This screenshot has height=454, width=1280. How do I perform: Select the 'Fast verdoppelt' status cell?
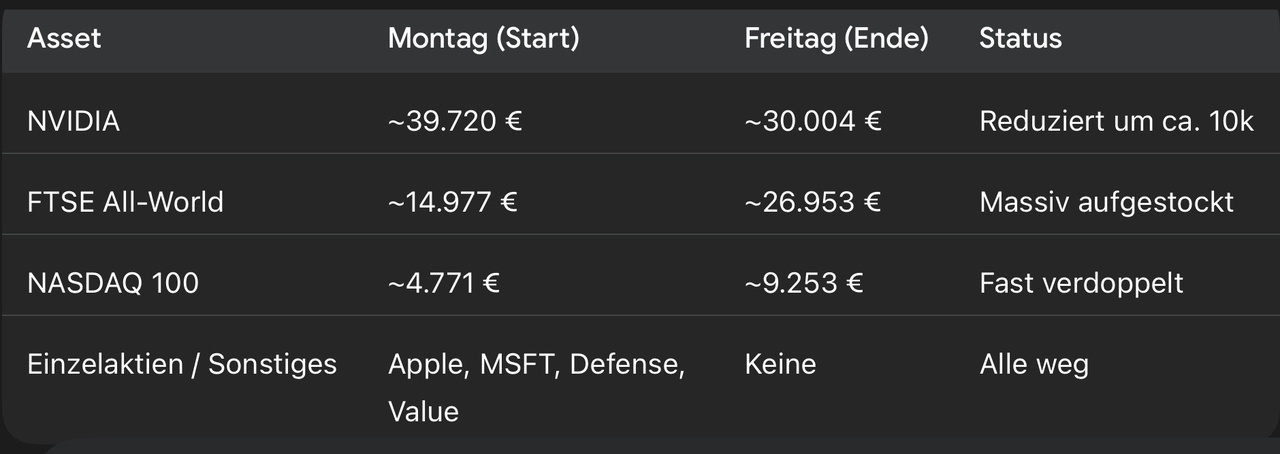1081,283
